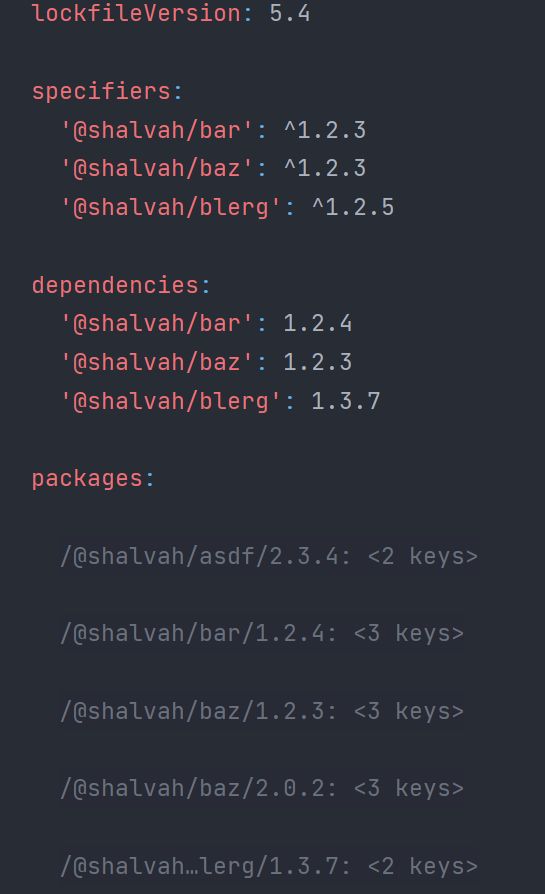The width and height of the screenshot is (545, 894).
Task: Click the lockfileVersion key
Action: point(136,13)
